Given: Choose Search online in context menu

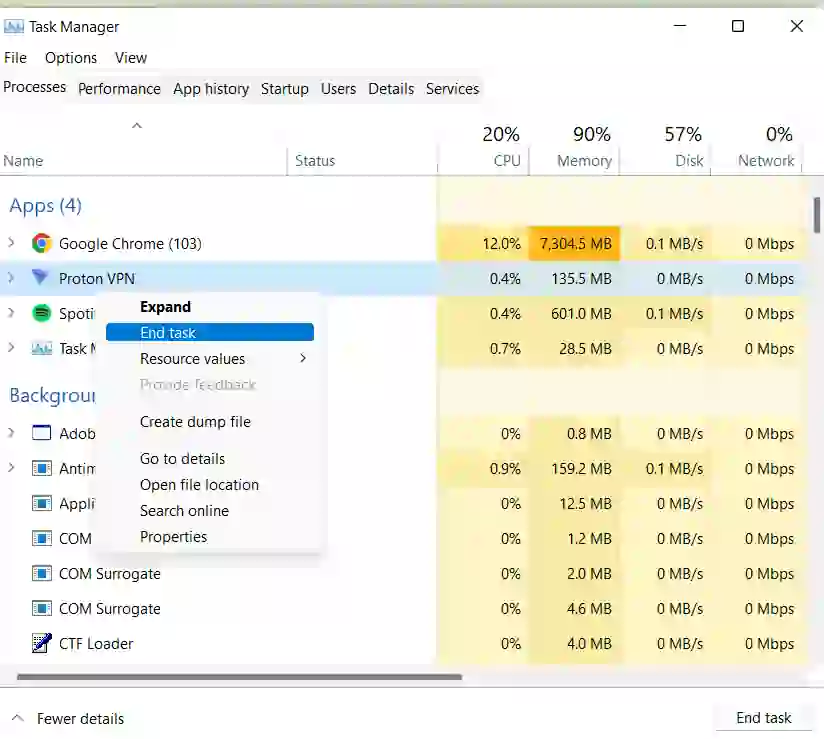Looking at the screenshot, I should pyautogui.click(x=210, y=510).
